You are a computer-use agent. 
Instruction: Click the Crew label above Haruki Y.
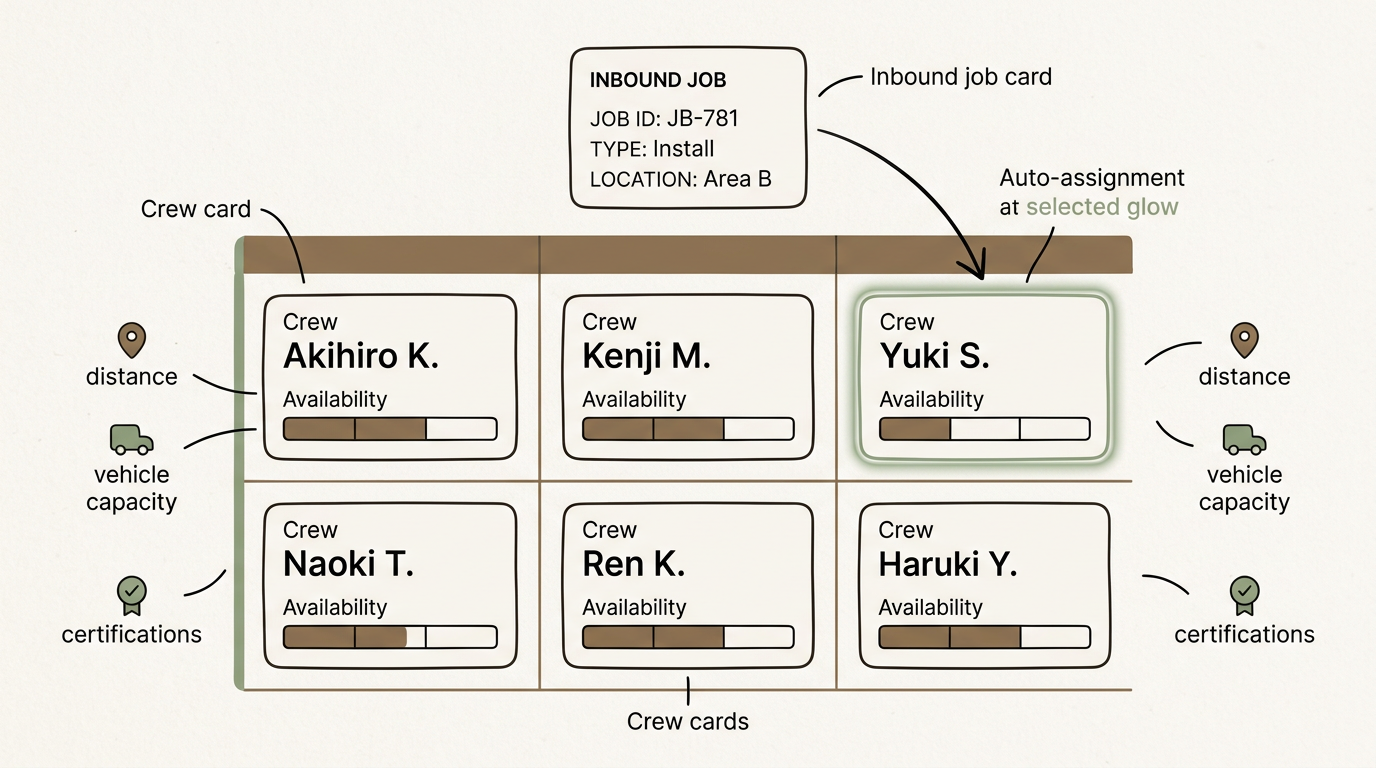(906, 530)
